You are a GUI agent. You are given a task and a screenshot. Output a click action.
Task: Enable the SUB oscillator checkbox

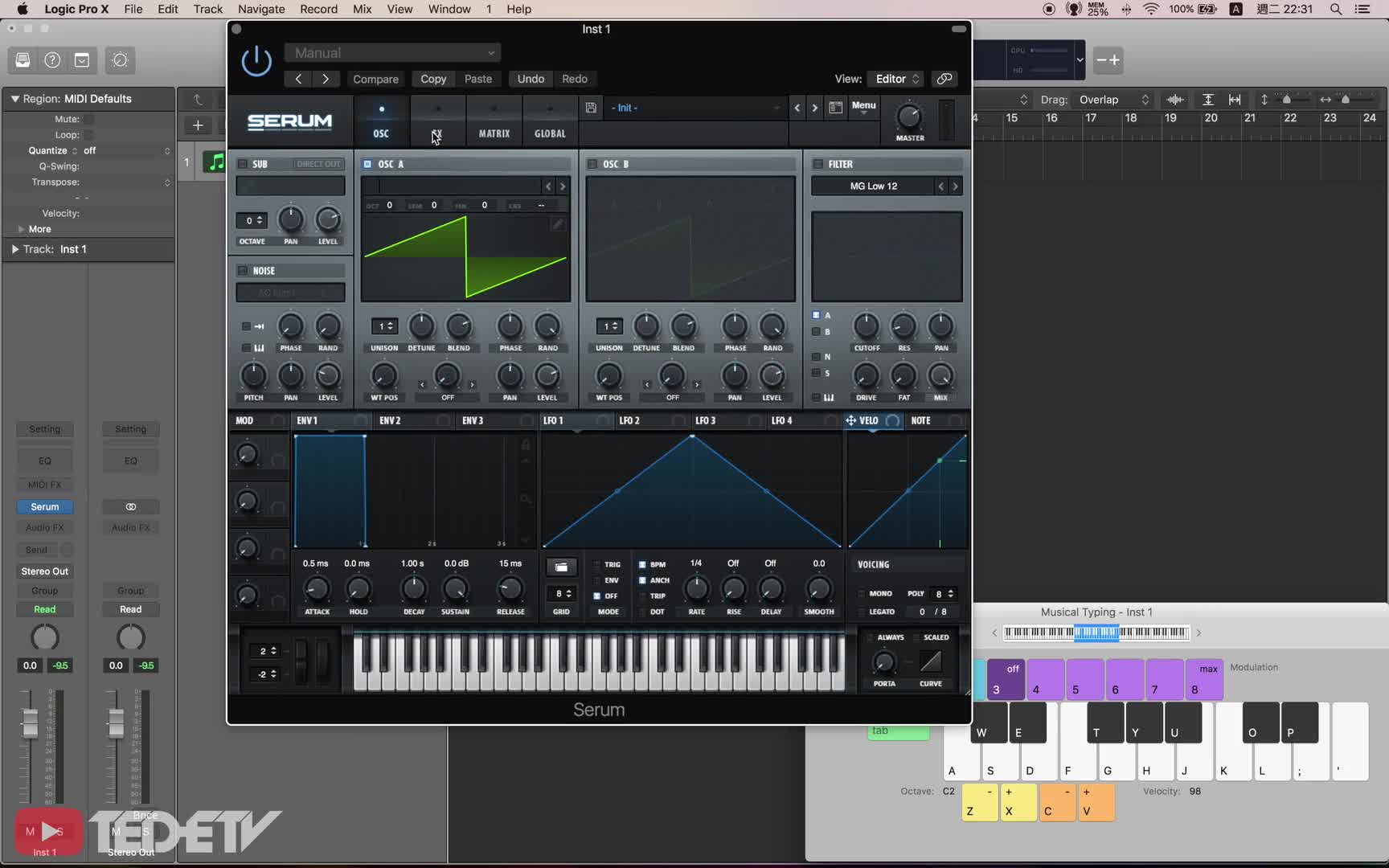[x=243, y=164]
